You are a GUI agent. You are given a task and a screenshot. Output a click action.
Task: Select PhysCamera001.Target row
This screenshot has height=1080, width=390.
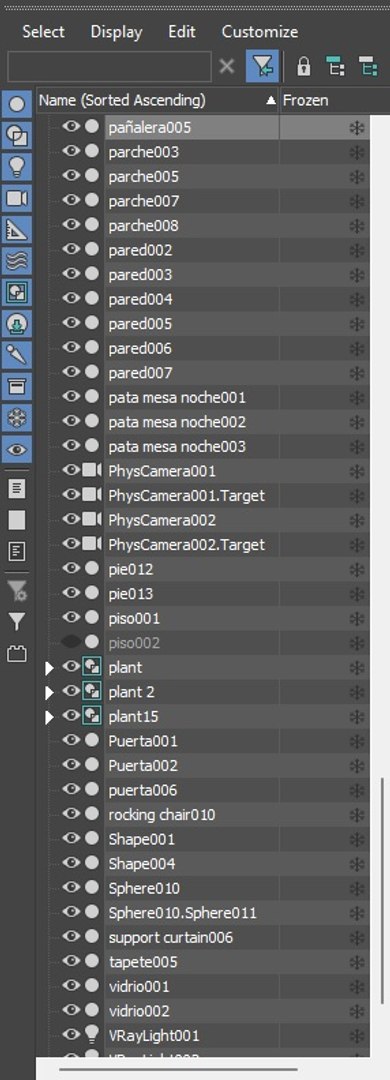(187, 495)
